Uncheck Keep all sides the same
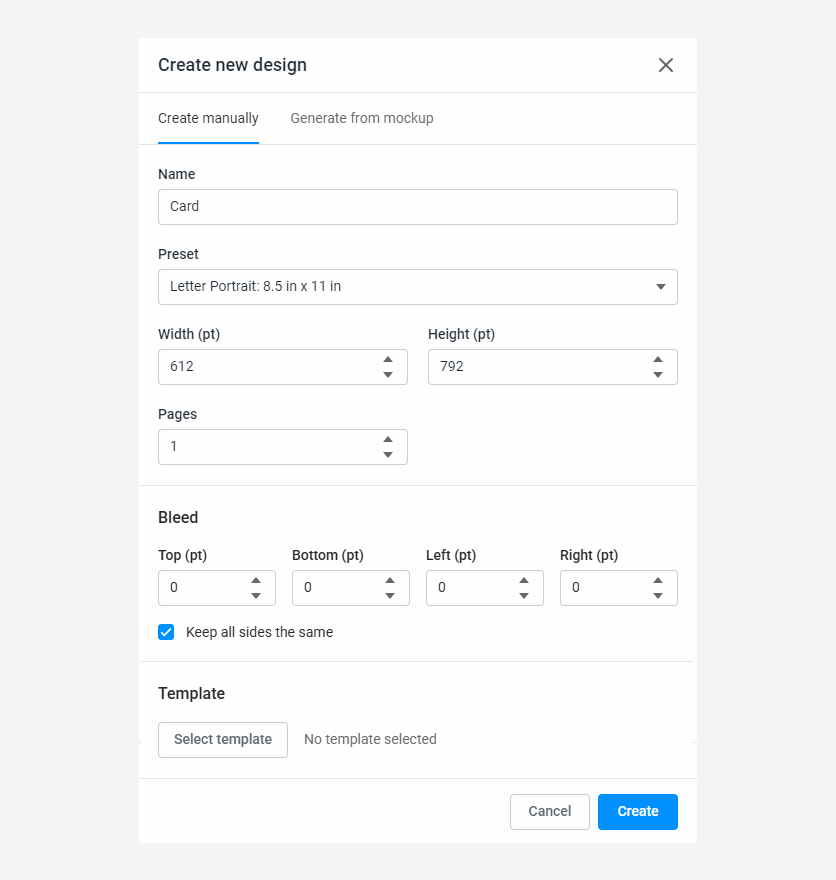The height and width of the screenshot is (880, 836). click(166, 632)
